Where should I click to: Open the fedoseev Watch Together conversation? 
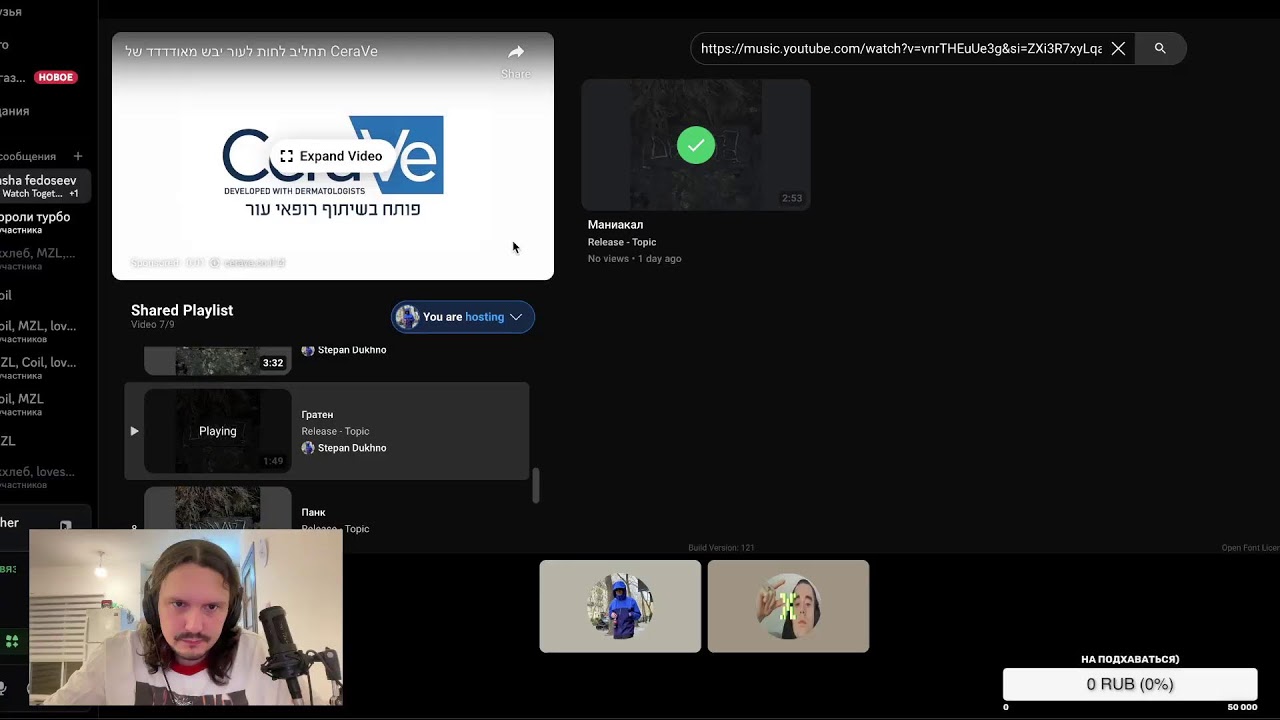tap(45, 186)
